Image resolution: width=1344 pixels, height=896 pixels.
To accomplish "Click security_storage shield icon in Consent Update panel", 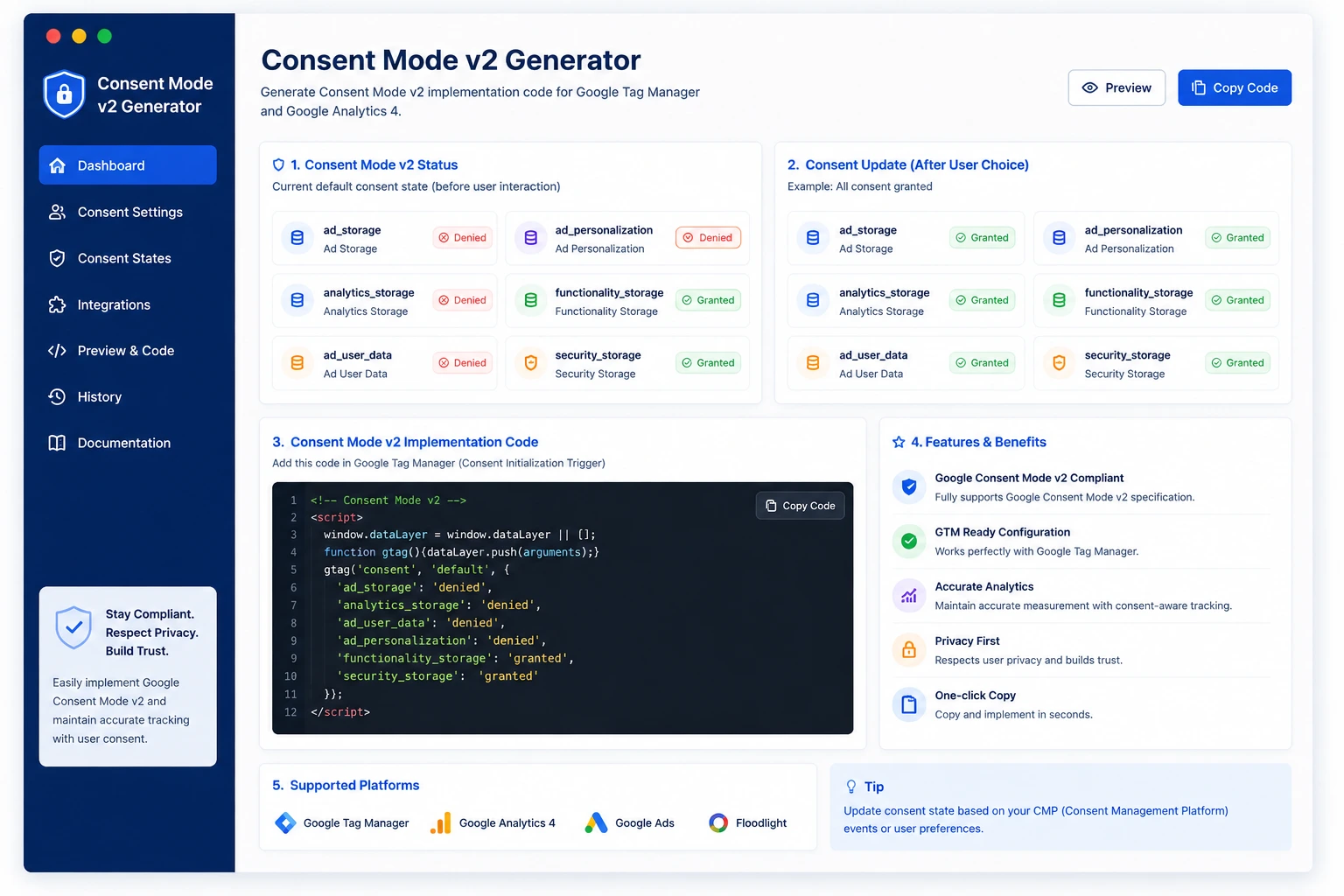I will [x=1059, y=363].
